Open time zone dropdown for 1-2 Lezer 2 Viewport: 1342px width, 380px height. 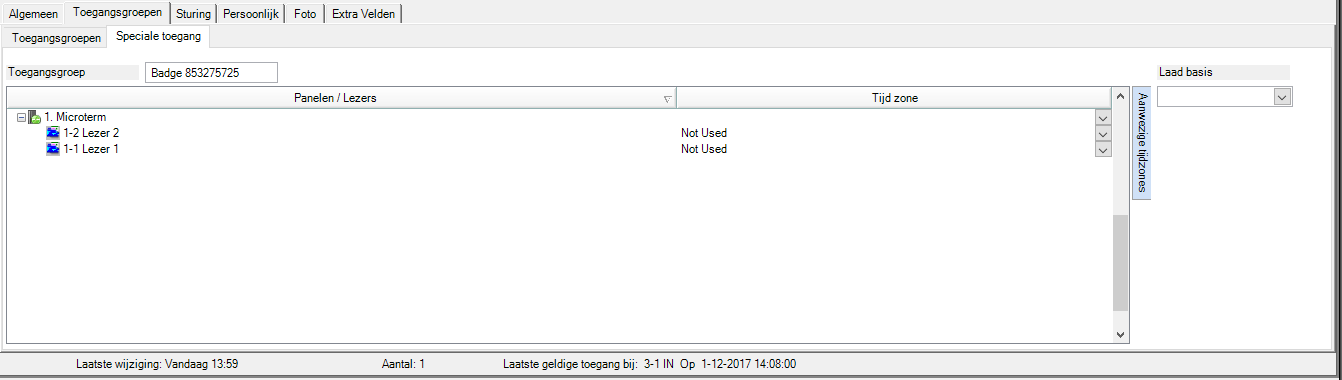coord(1104,133)
